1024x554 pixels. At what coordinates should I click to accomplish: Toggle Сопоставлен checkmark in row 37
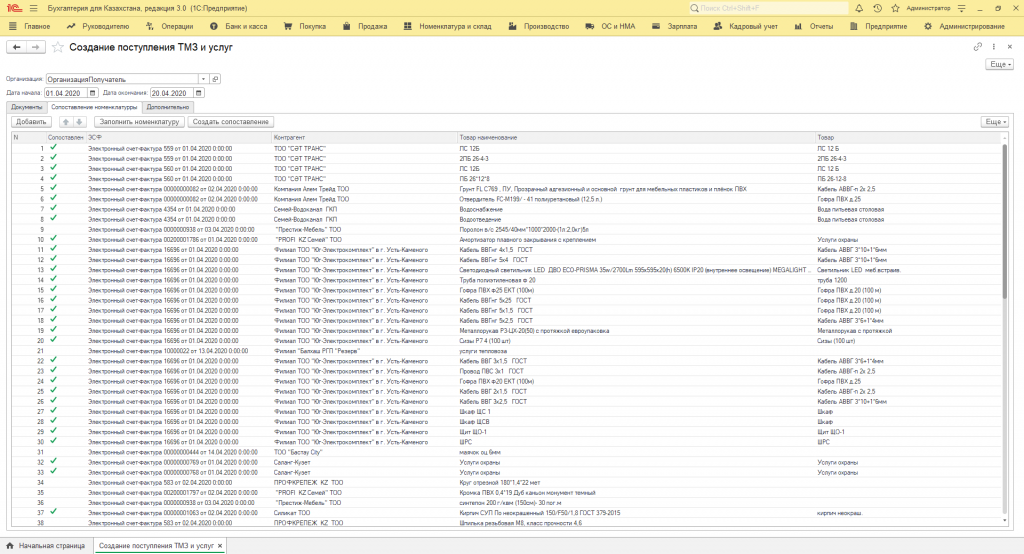pos(54,512)
